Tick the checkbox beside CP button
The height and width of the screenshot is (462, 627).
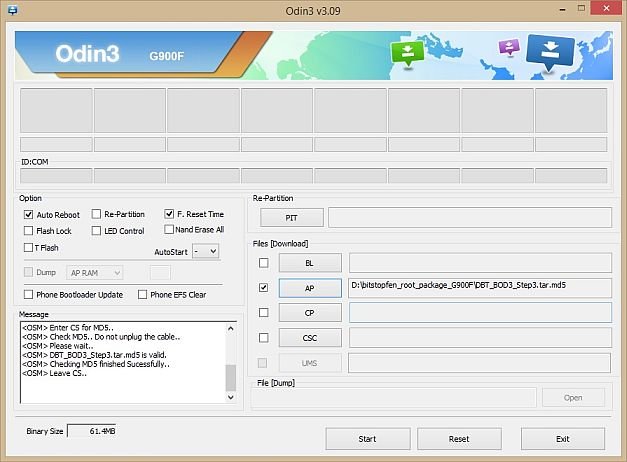(x=264, y=312)
